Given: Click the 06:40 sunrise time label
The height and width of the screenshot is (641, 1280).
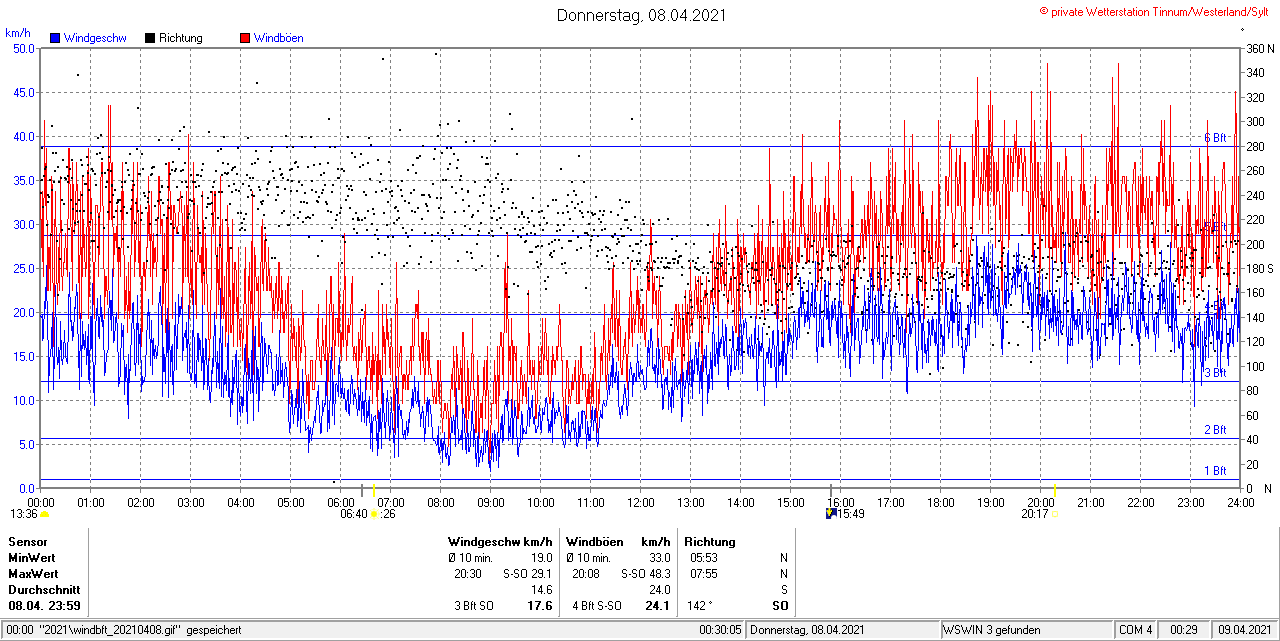Looking at the screenshot, I should point(354,514).
